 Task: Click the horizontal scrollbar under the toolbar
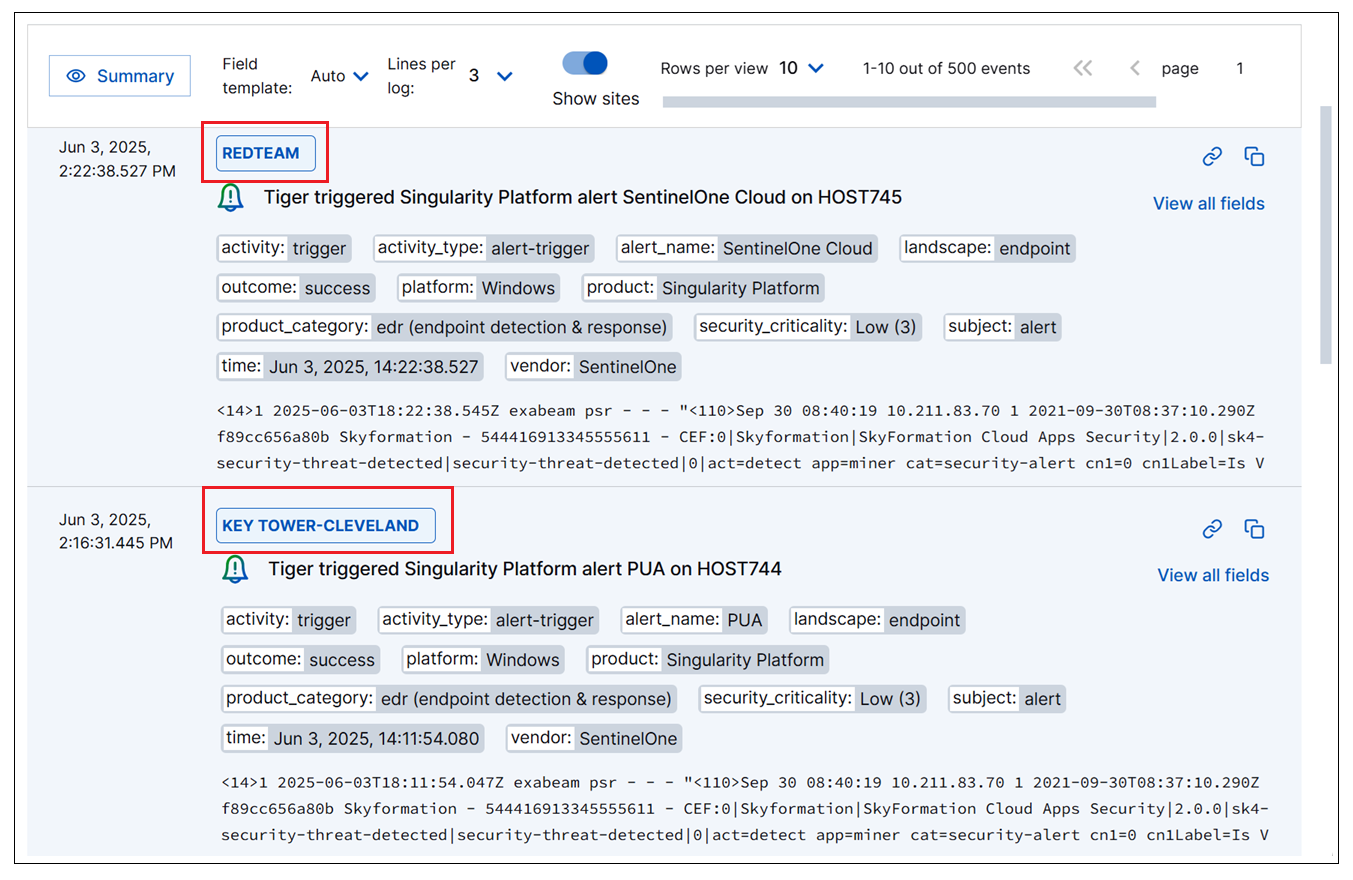click(x=909, y=102)
